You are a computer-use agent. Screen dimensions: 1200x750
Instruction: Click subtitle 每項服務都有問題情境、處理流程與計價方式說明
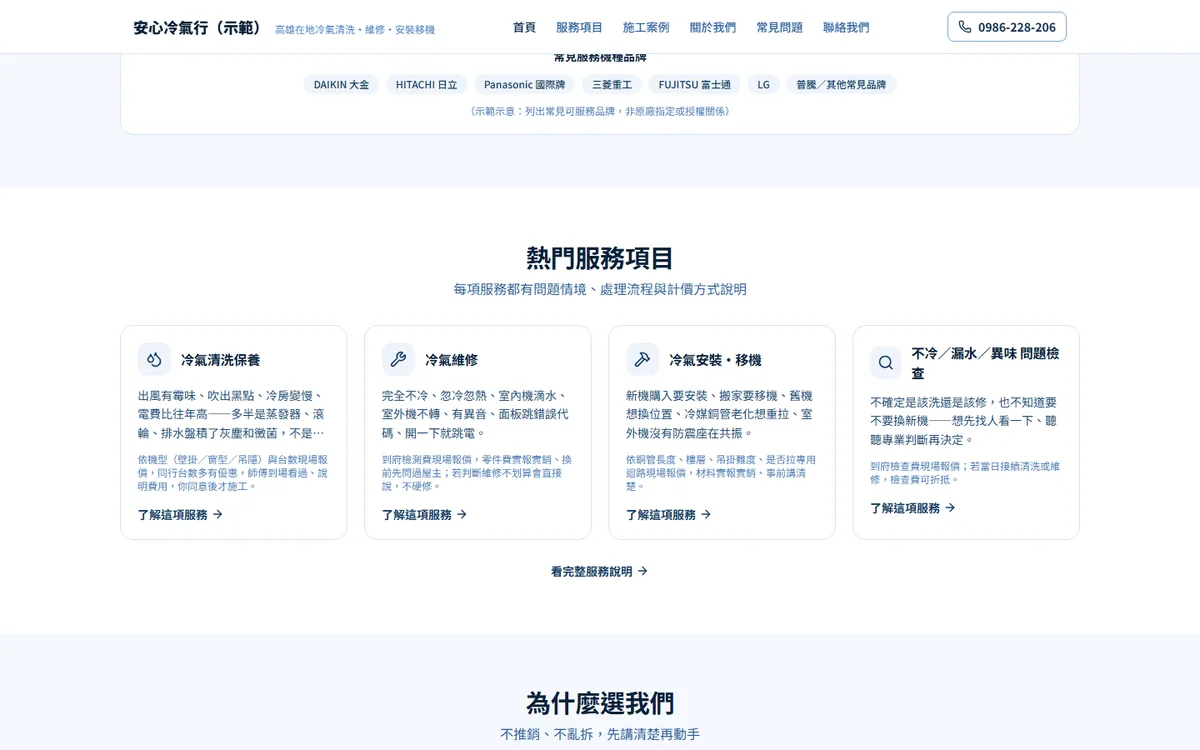tap(600, 289)
